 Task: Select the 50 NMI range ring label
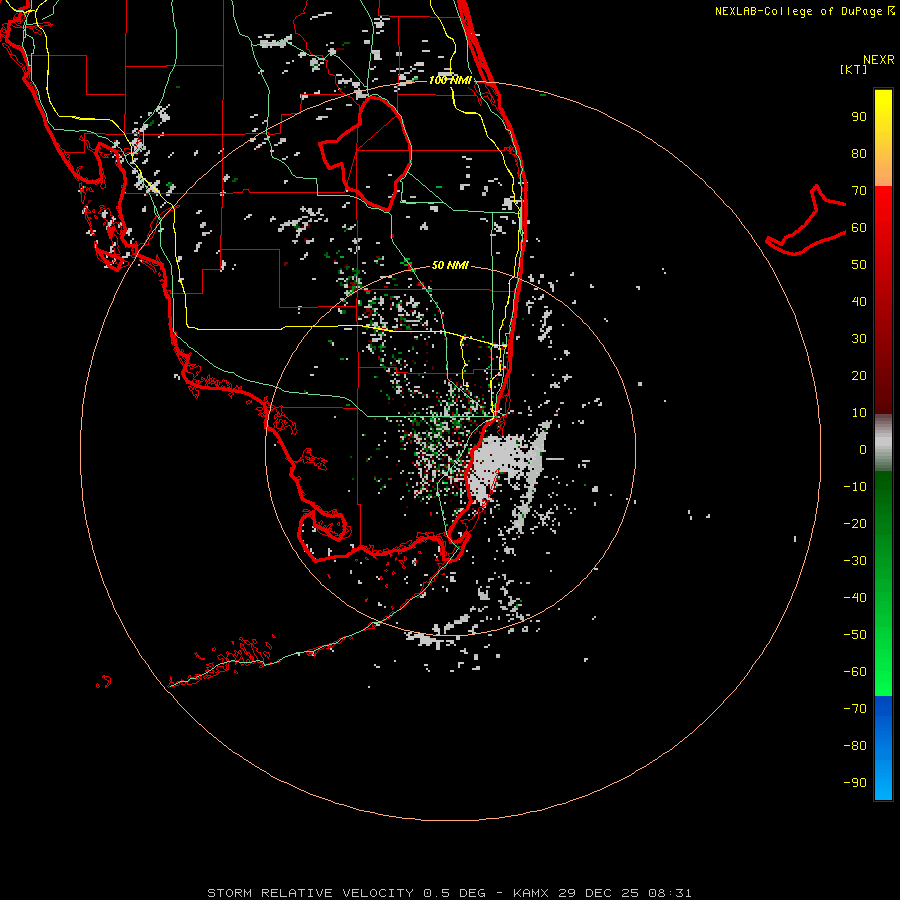point(450,265)
